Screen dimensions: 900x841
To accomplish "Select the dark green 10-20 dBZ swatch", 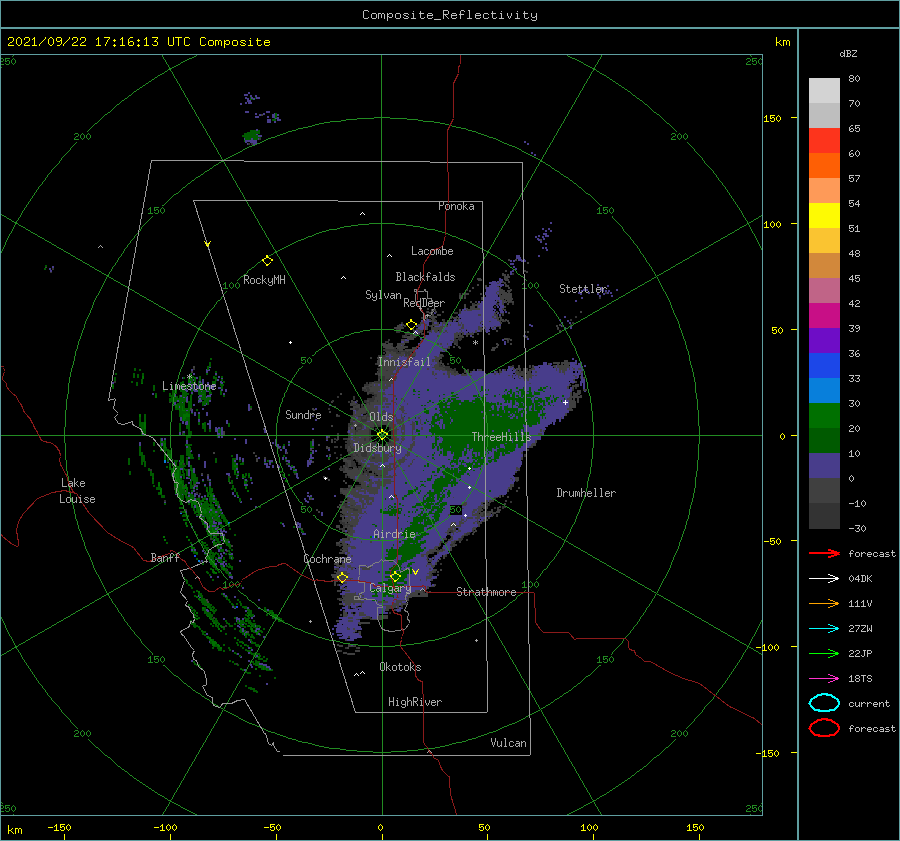I will [x=824, y=440].
